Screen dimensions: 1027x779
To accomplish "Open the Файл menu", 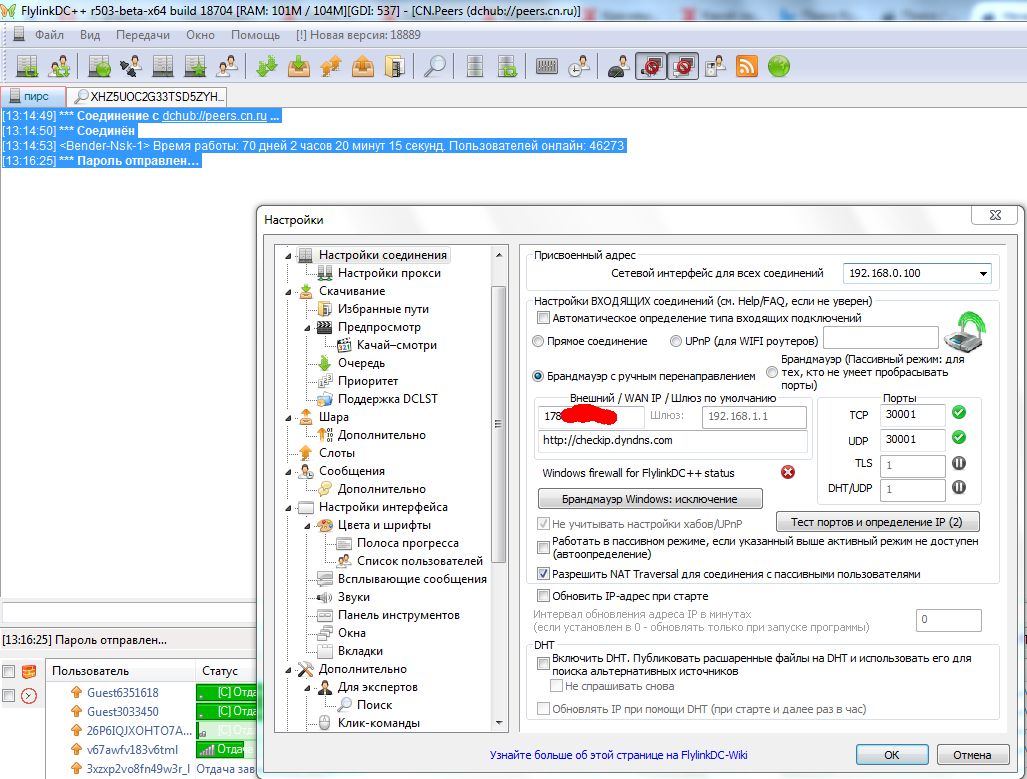I will click(x=49, y=35).
